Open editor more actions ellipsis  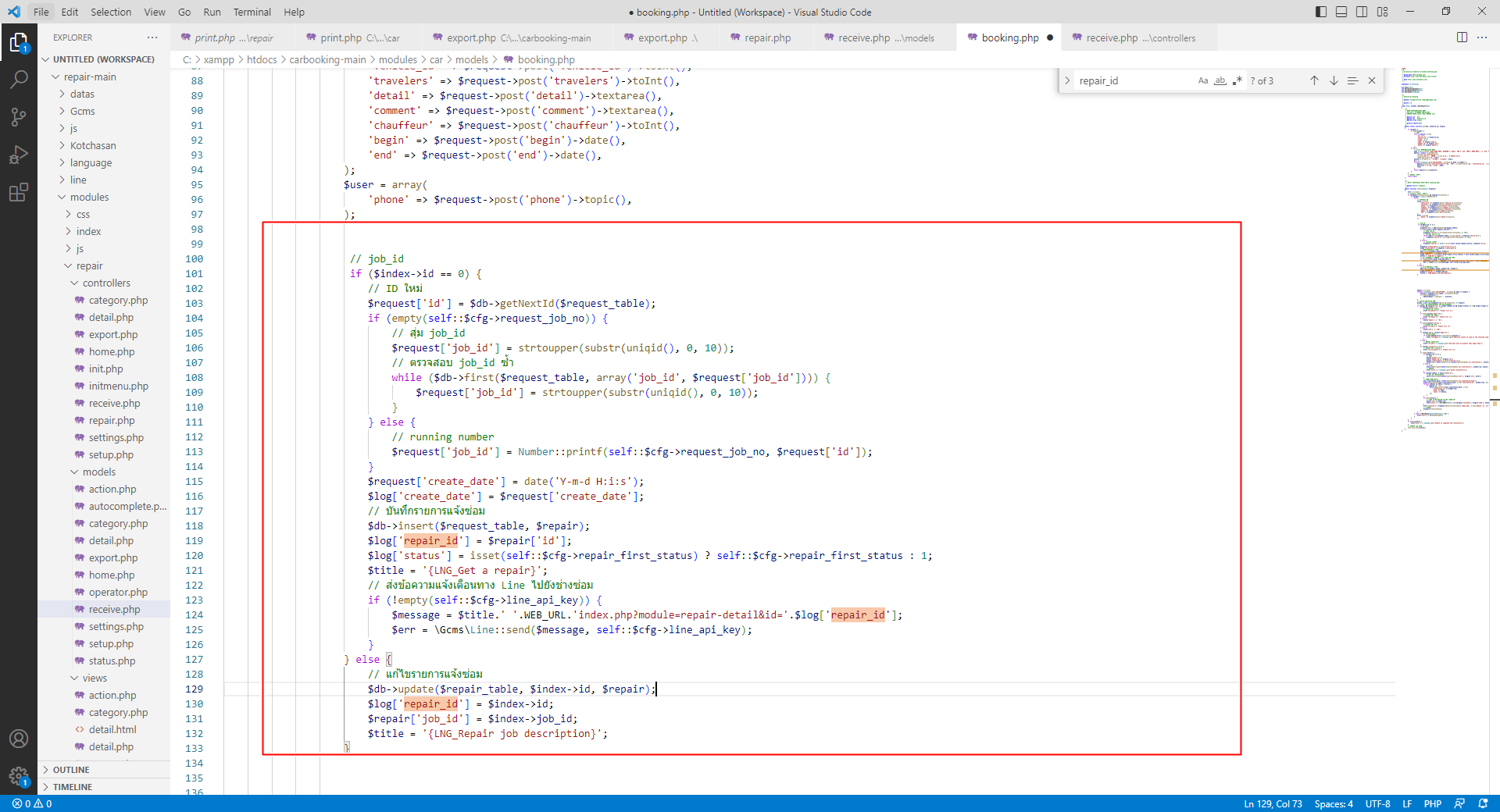[x=1482, y=37]
